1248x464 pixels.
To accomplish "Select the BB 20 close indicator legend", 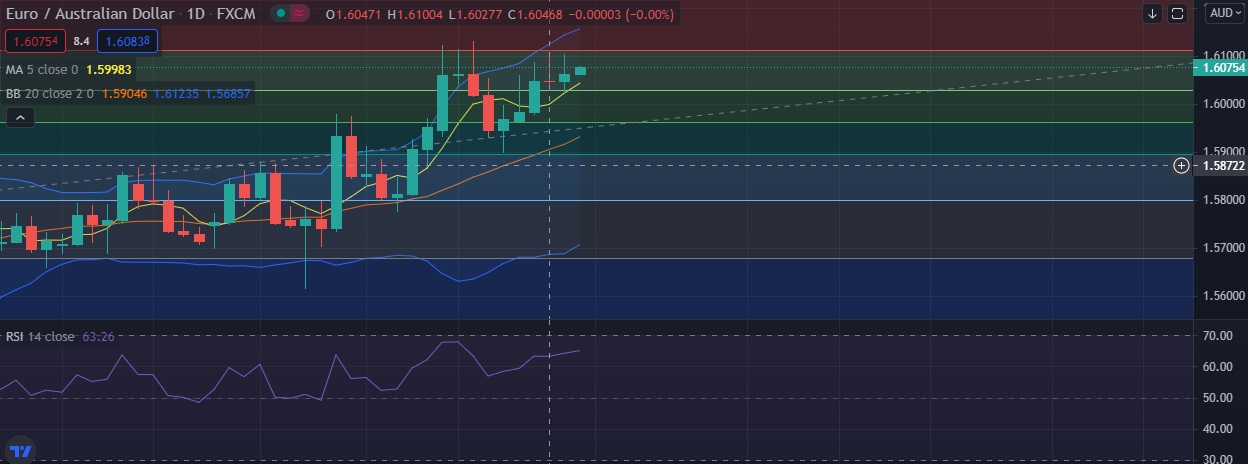I will click(x=48, y=93).
